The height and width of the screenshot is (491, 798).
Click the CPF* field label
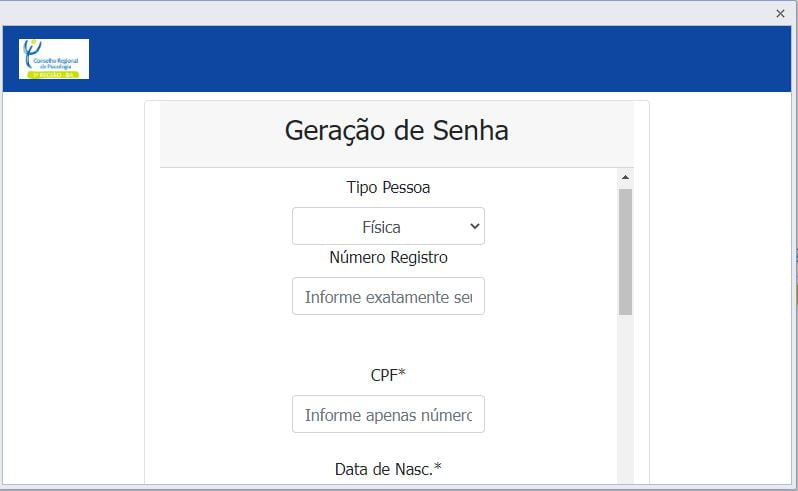pyautogui.click(x=388, y=374)
